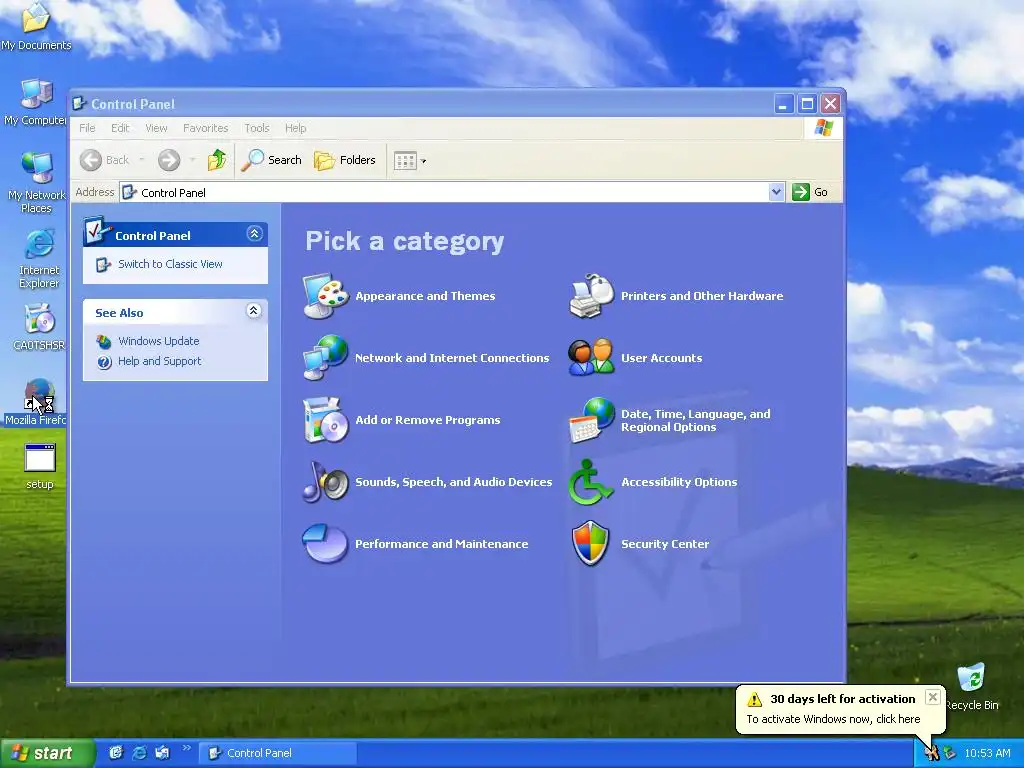Open the Edit menu
Viewport: 1024px width, 768px height.
120,128
